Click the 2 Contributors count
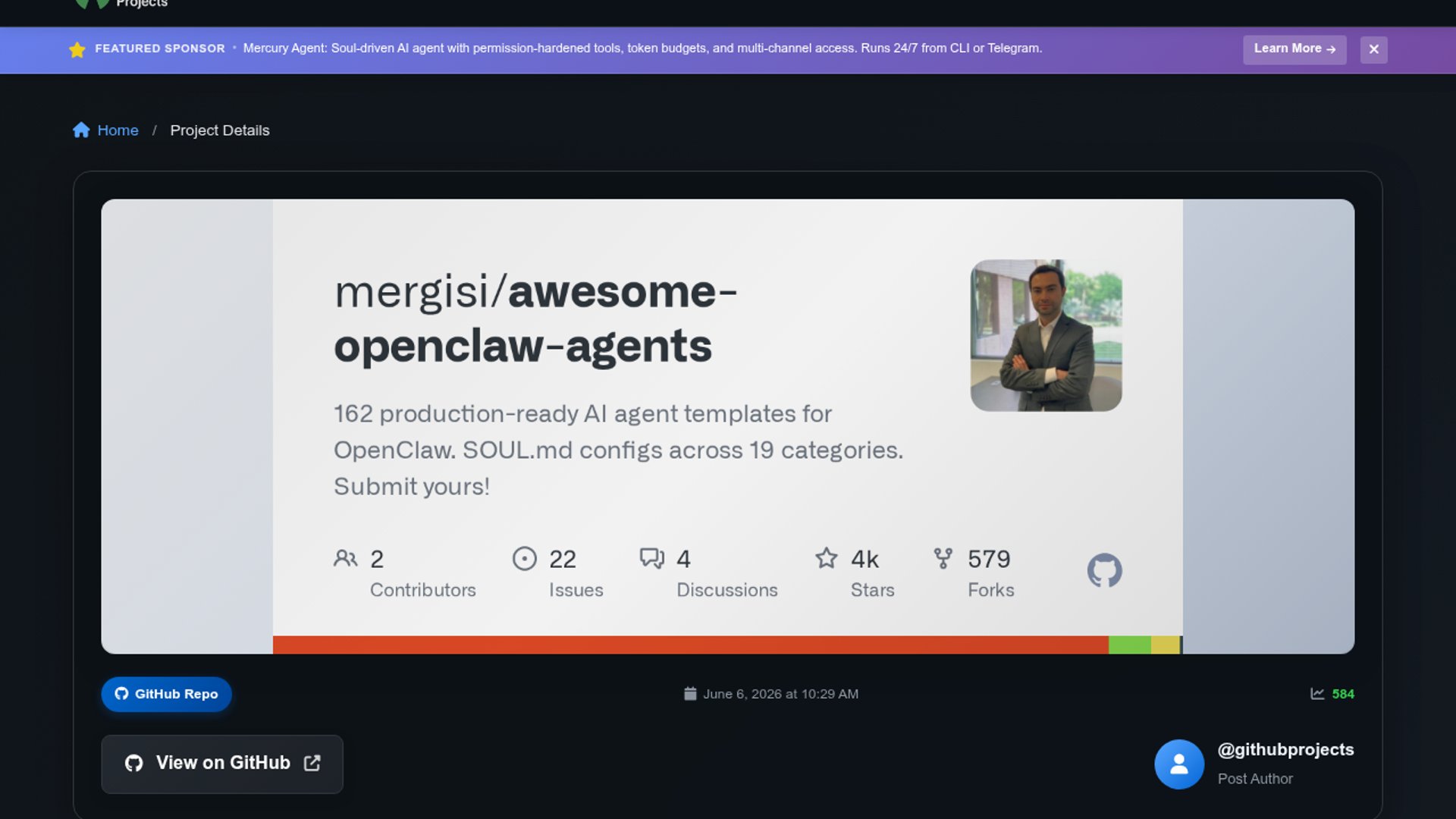The image size is (1456, 819). point(377,560)
